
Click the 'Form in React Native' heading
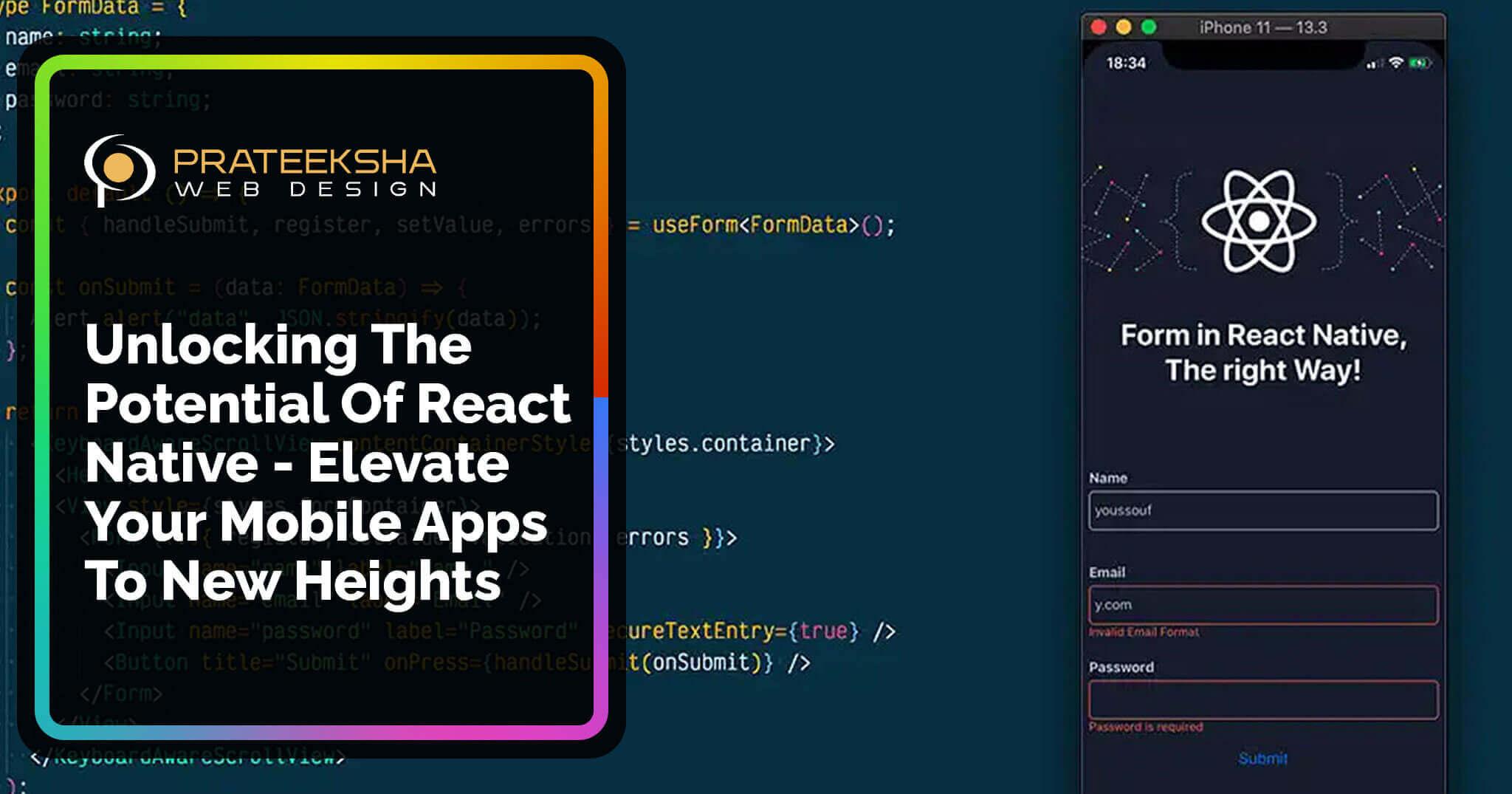tap(1263, 335)
